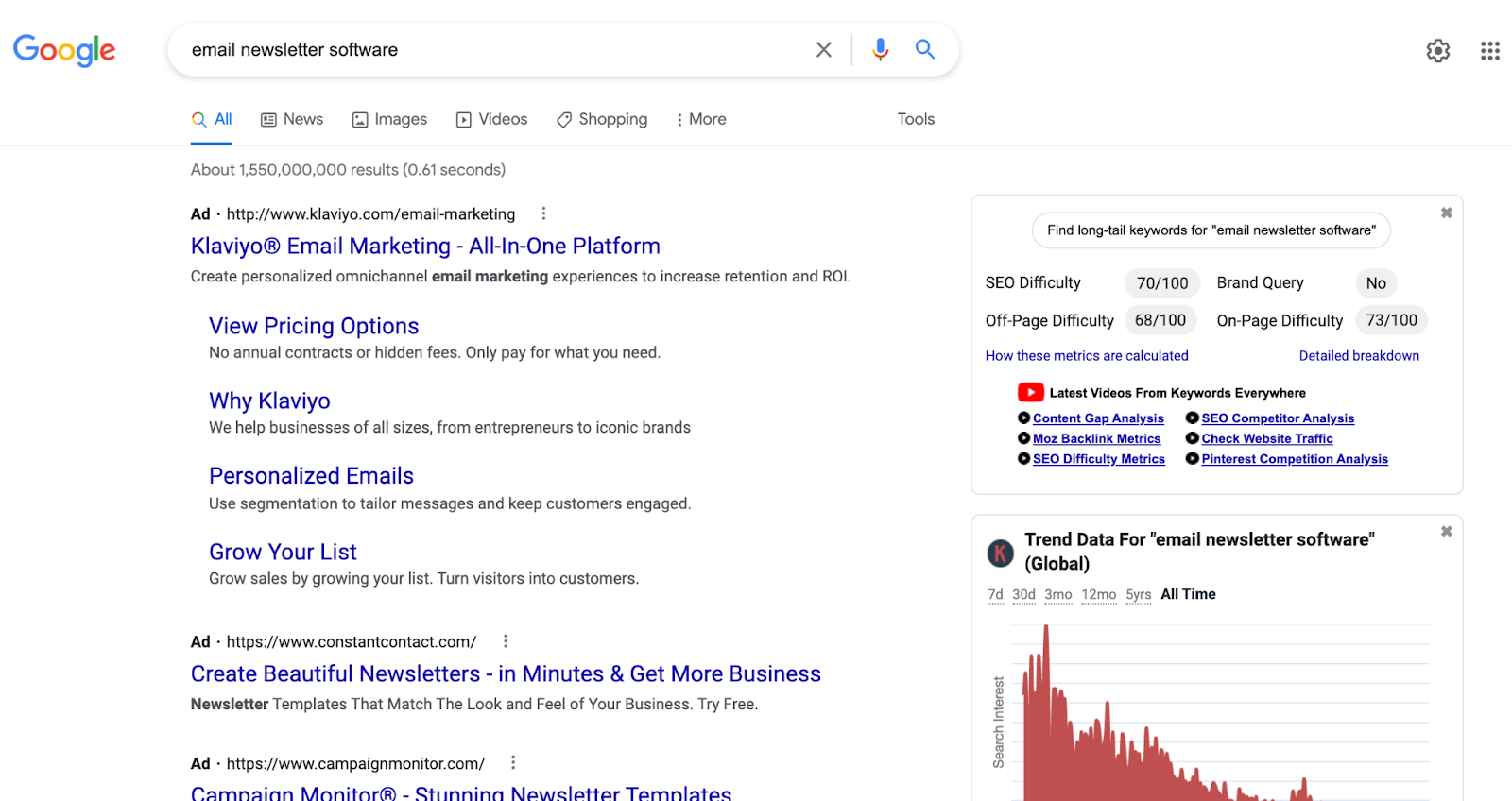Clear the search box with the X icon

tap(824, 49)
